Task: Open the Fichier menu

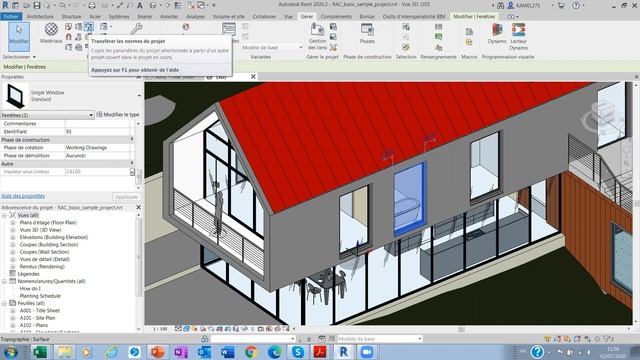Action: pyautogui.click(x=11, y=16)
